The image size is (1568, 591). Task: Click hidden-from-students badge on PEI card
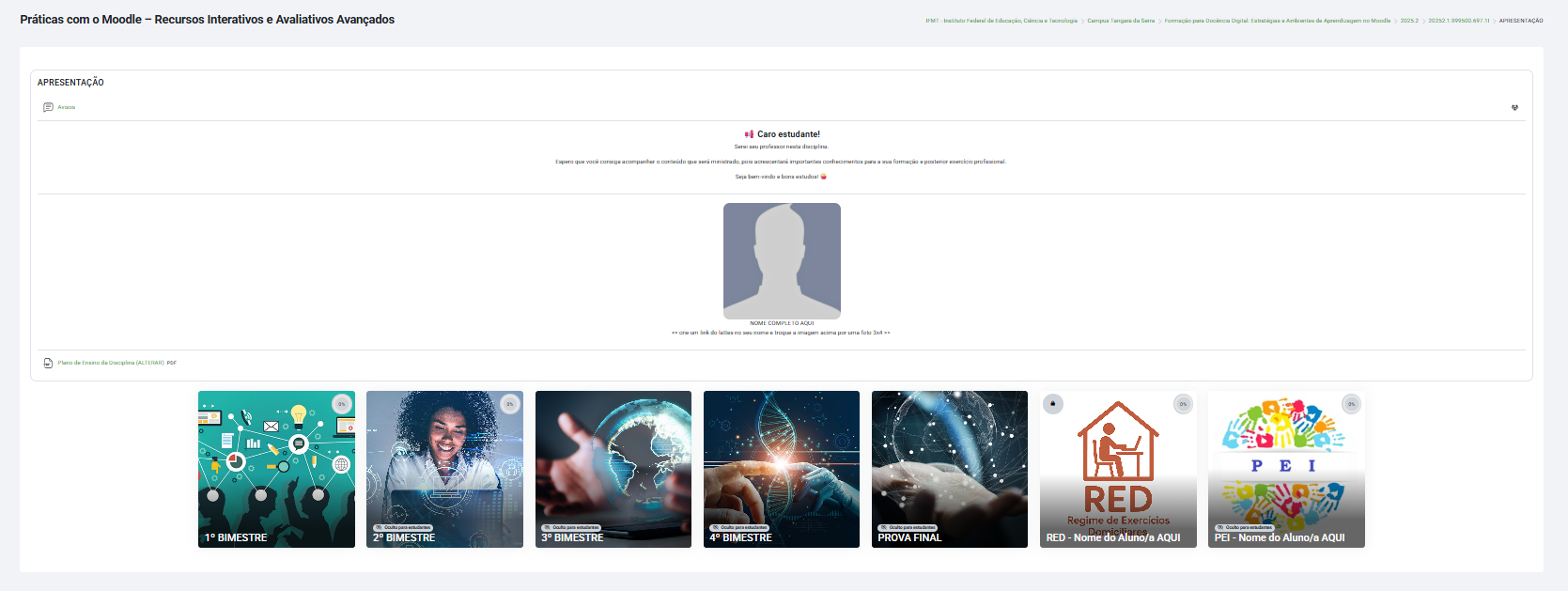pos(1244,528)
